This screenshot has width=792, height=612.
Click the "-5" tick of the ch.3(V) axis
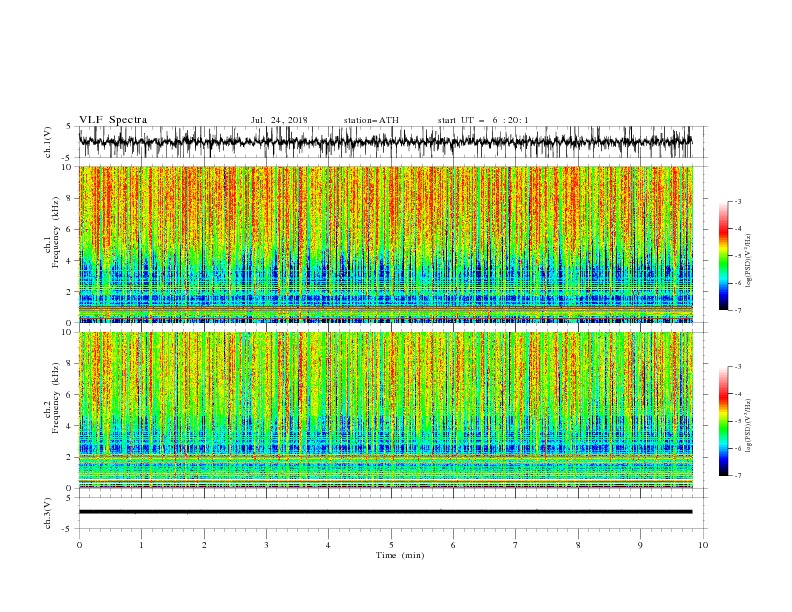(x=67, y=529)
